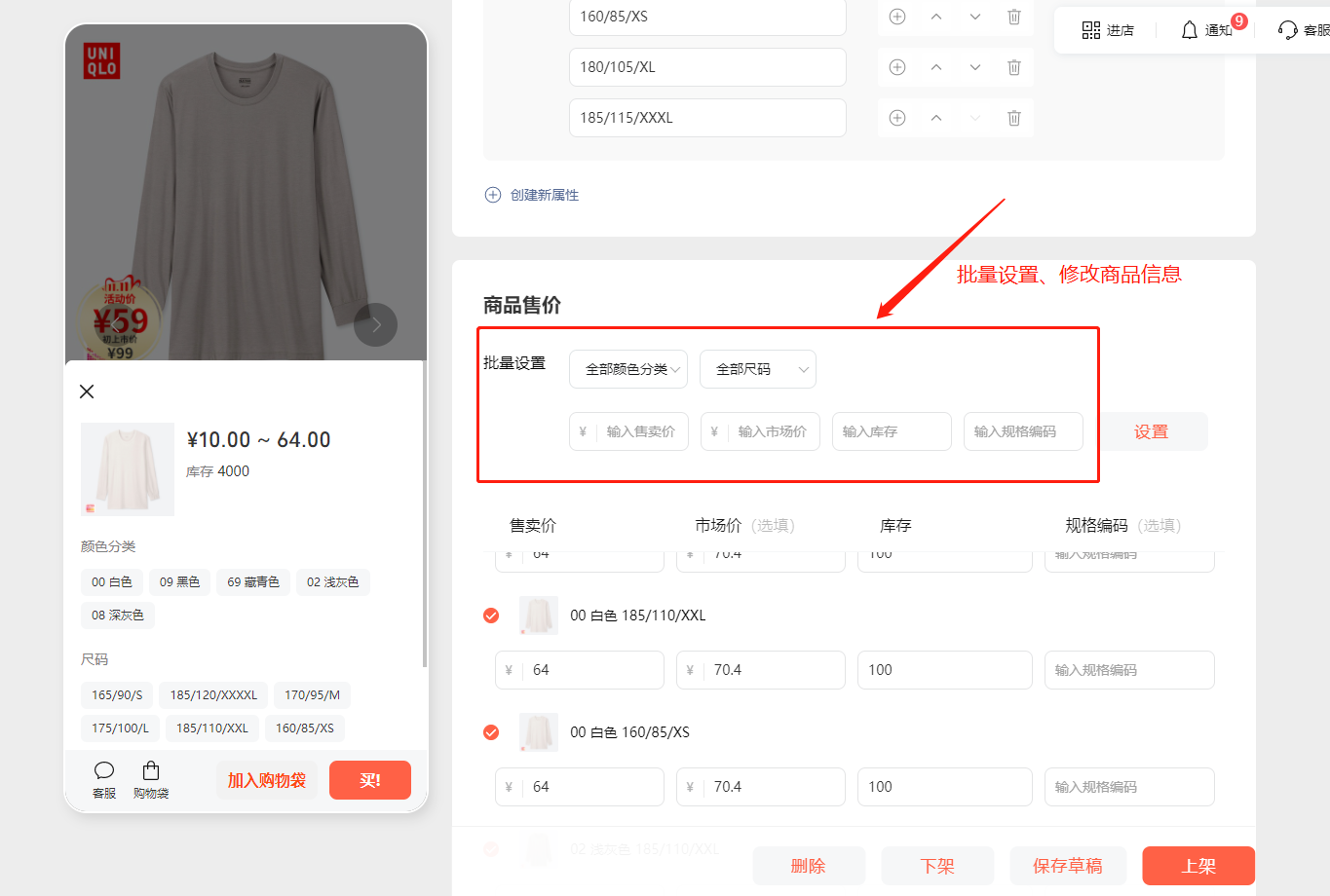Select size 175/100/L in preview
The height and width of the screenshot is (896, 1330).
pyautogui.click(x=121, y=728)
